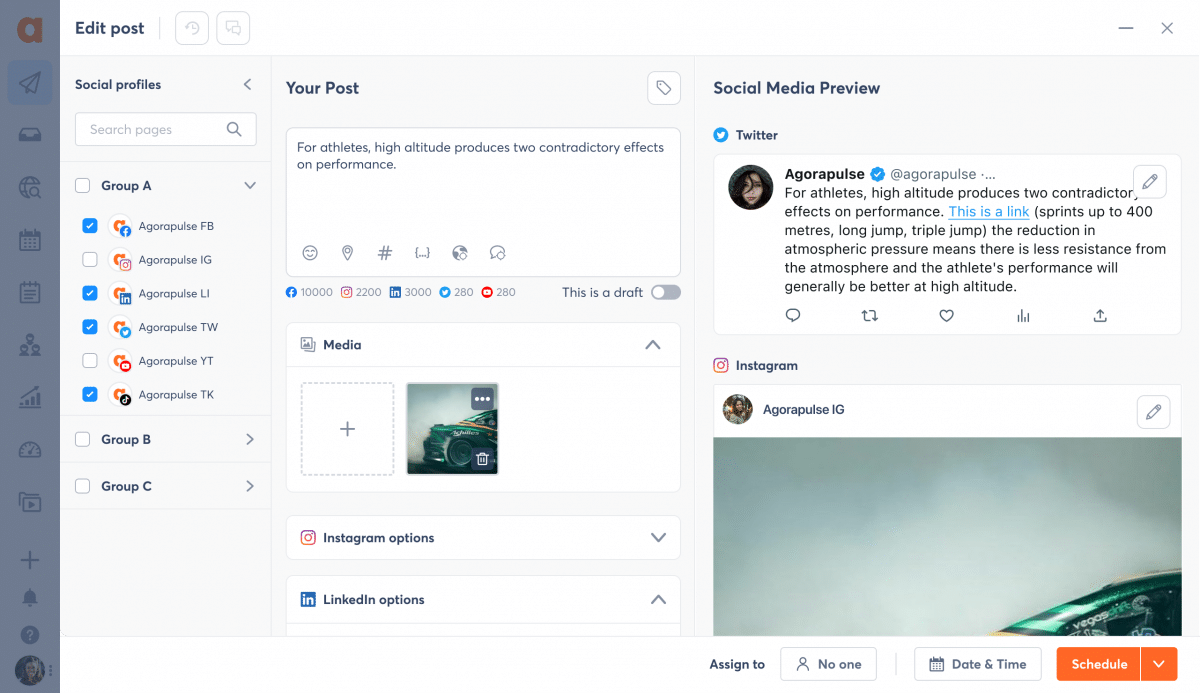Screen dimensions: 1200x693
Task: Assign the post using No one button
Action: (x=828, y=664)
